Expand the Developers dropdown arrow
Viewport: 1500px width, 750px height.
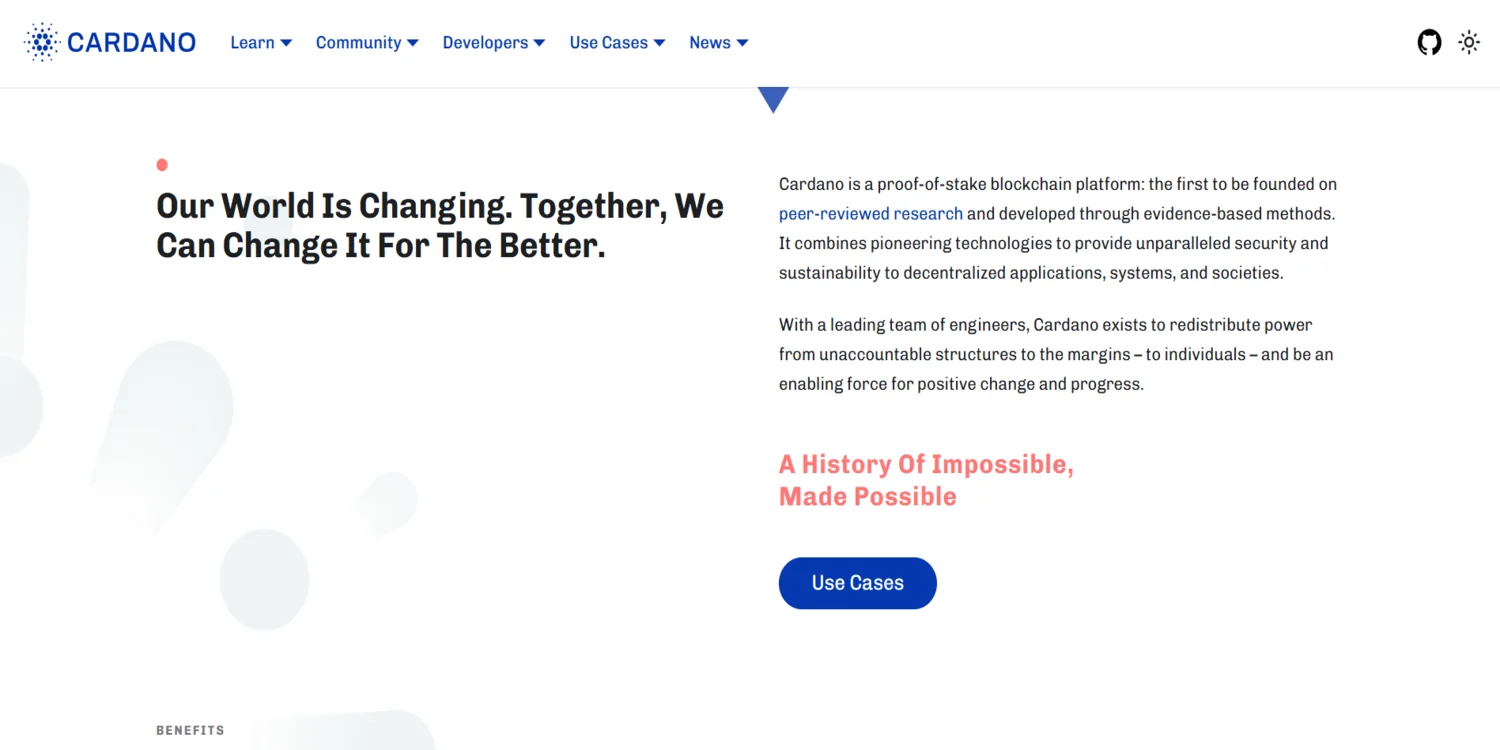click(539, 43)
